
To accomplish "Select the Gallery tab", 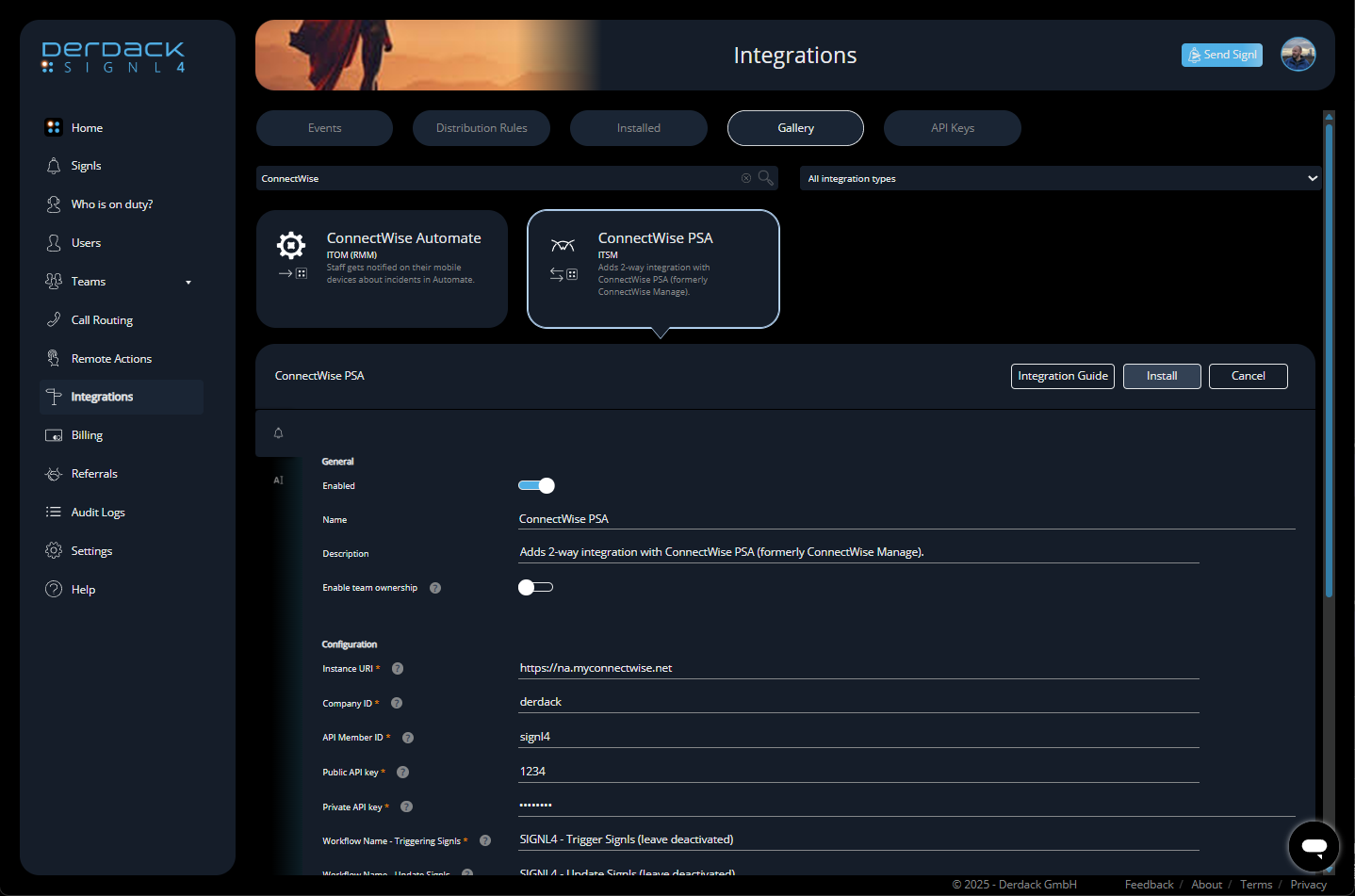I will click(795, 128).
